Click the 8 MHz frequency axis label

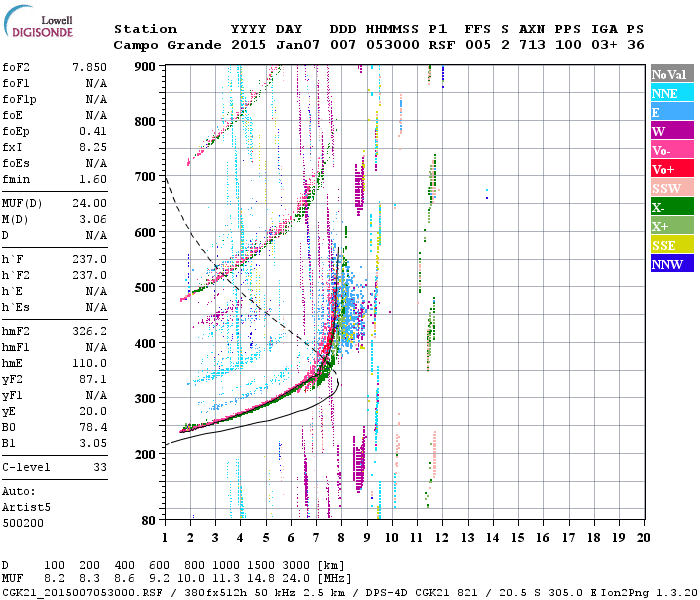[341, 538]
